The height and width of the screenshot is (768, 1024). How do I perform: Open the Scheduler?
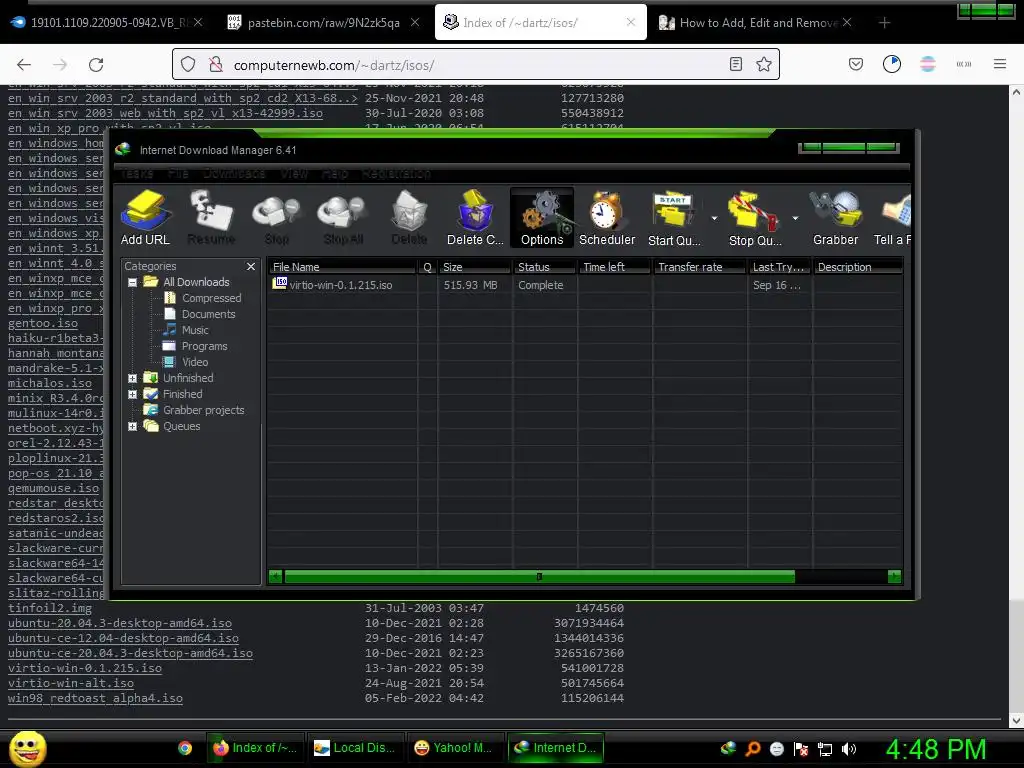[607, 217]
